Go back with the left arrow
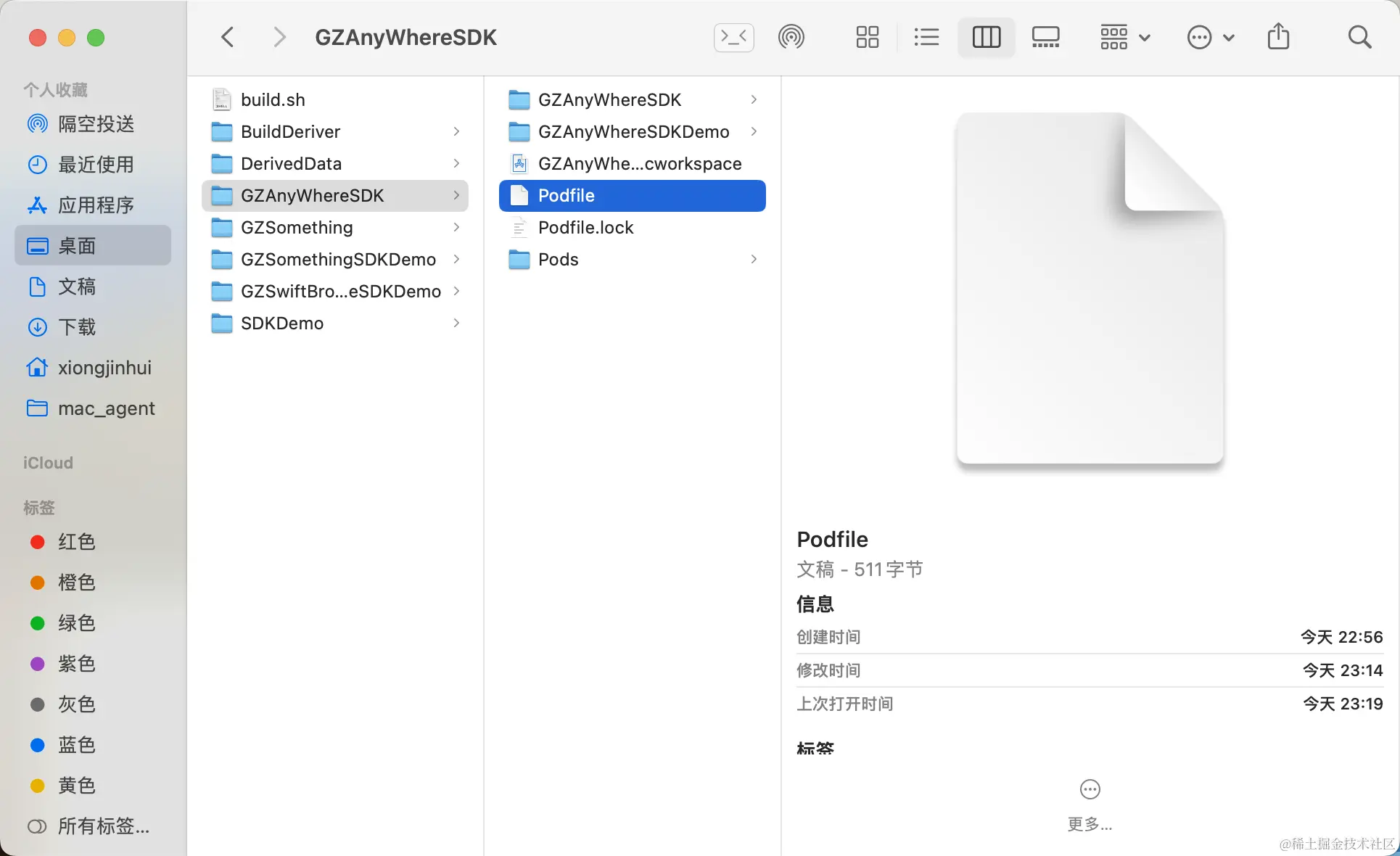This screenshot has width=1400, height=856. pyautogui.click(x=228, y=37)
